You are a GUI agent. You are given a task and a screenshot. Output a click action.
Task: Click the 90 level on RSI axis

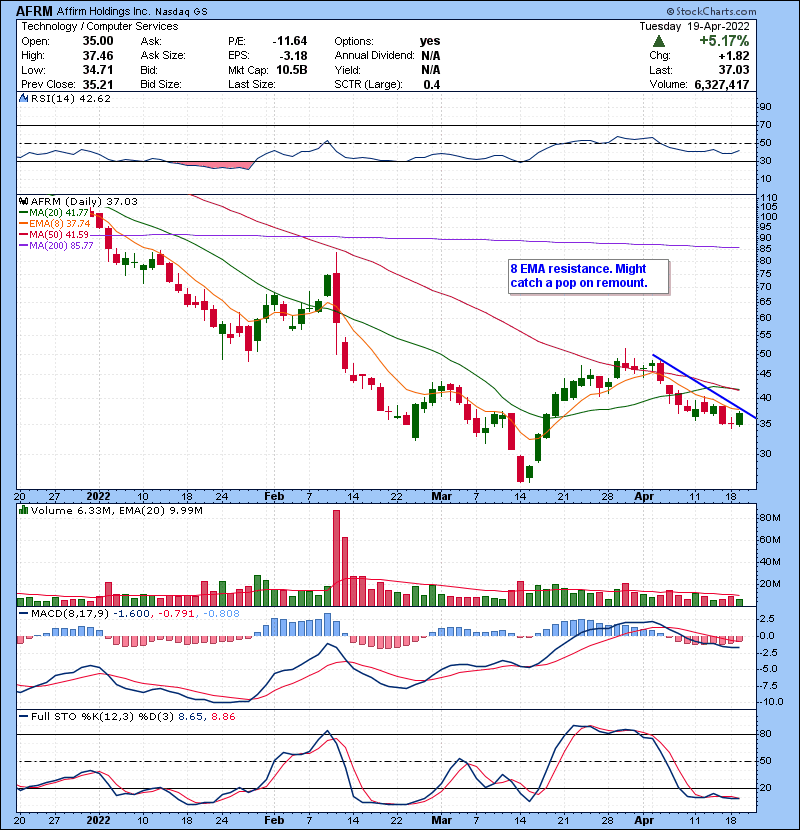[766, 106]
